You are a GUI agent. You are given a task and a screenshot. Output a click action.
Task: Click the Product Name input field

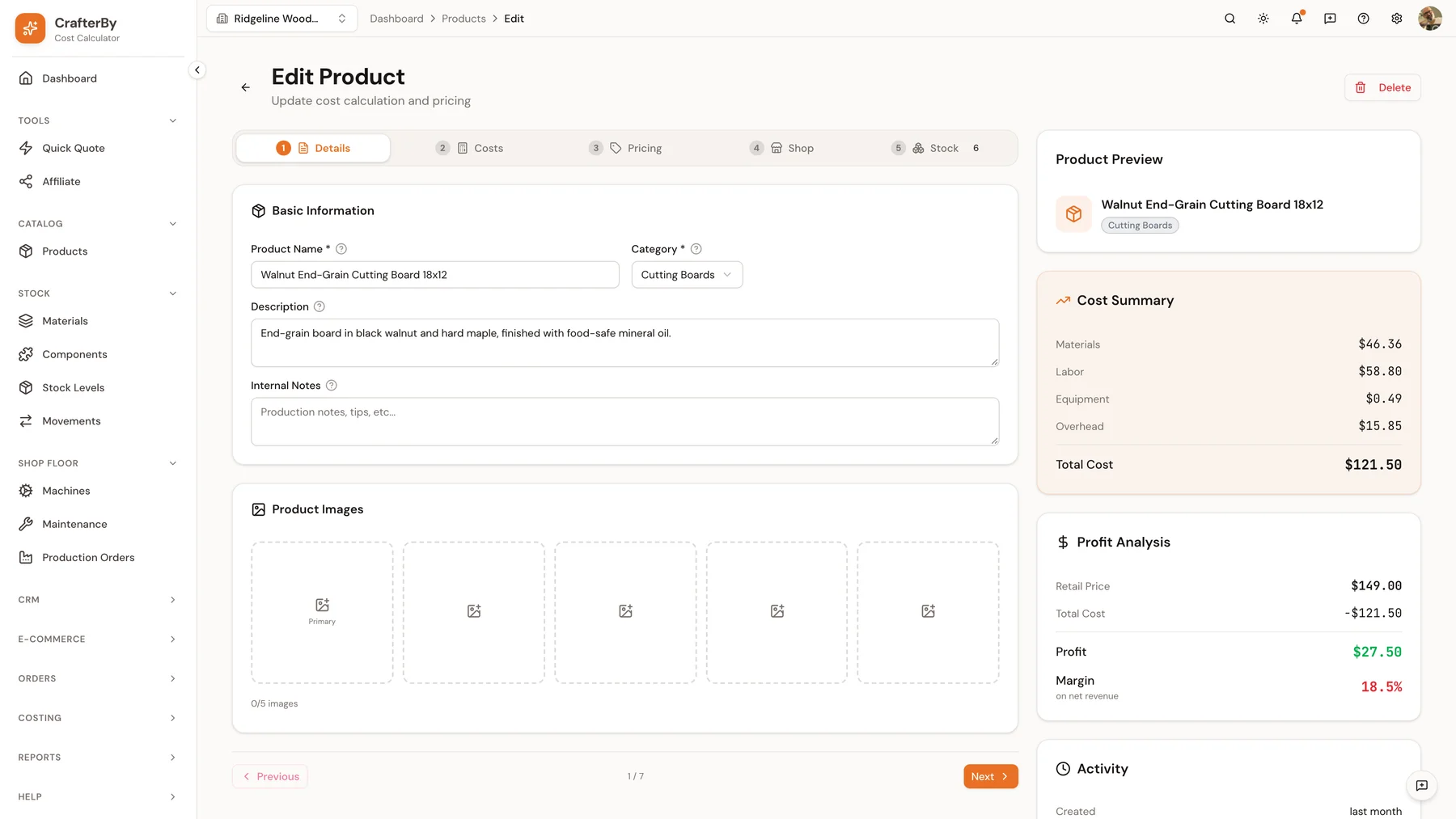tap(435, 275)
